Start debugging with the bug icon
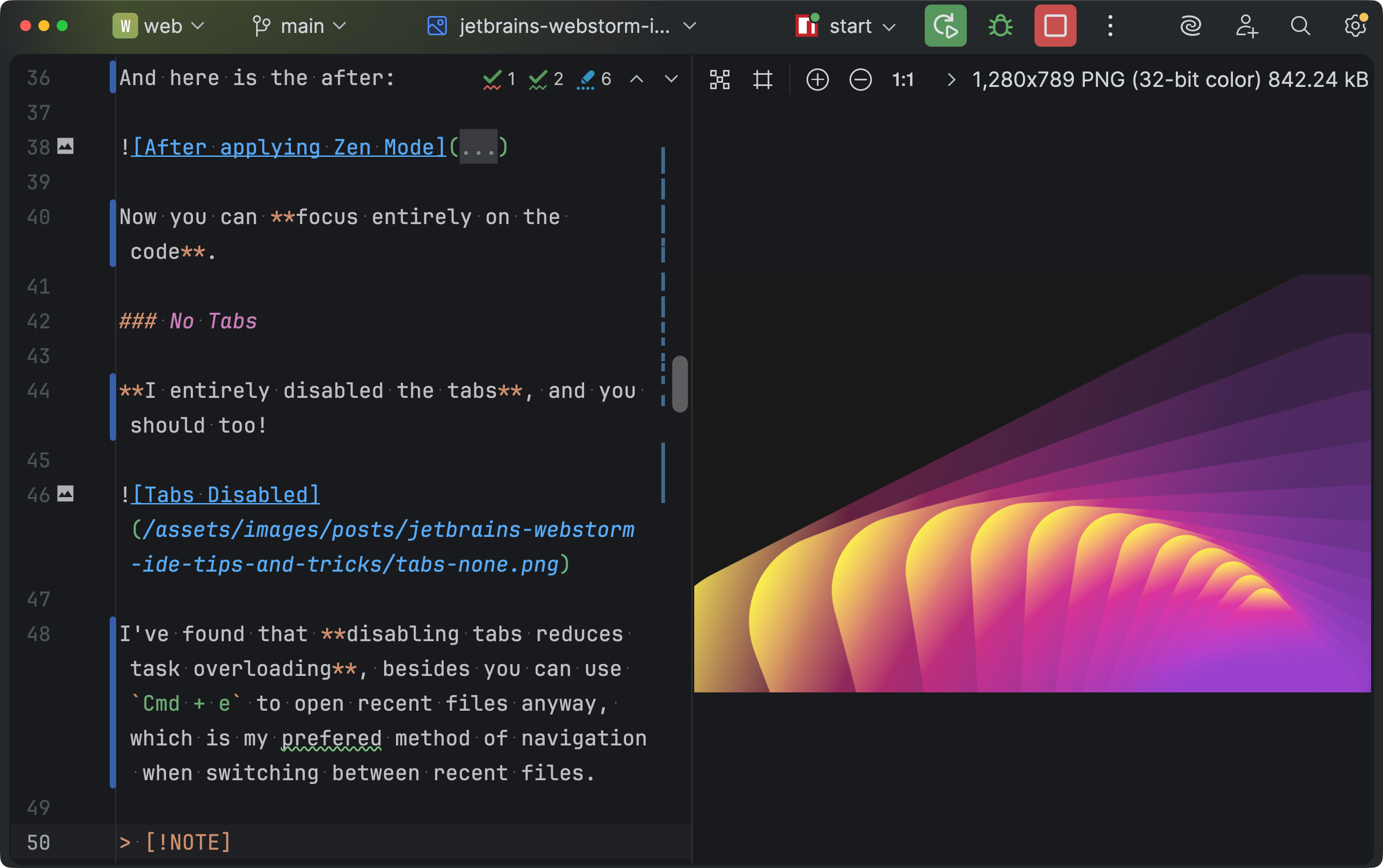1383x868 pixels. [x=1000, y=26]
